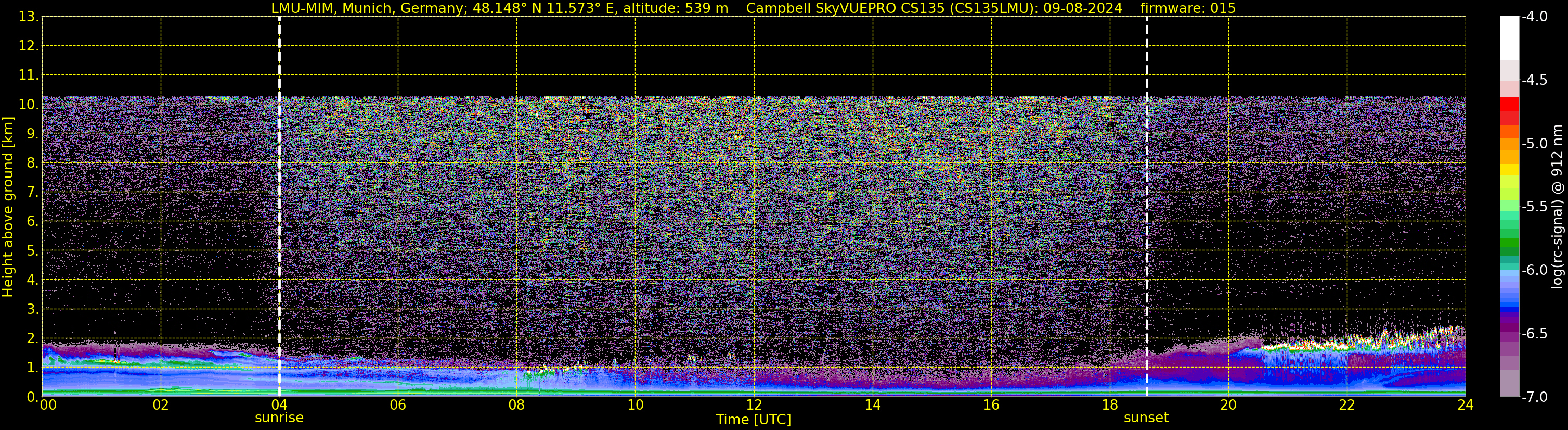Click the 16 hour tick label
This screenshot has width=1568, height=430.
click(x=992, y=405)
